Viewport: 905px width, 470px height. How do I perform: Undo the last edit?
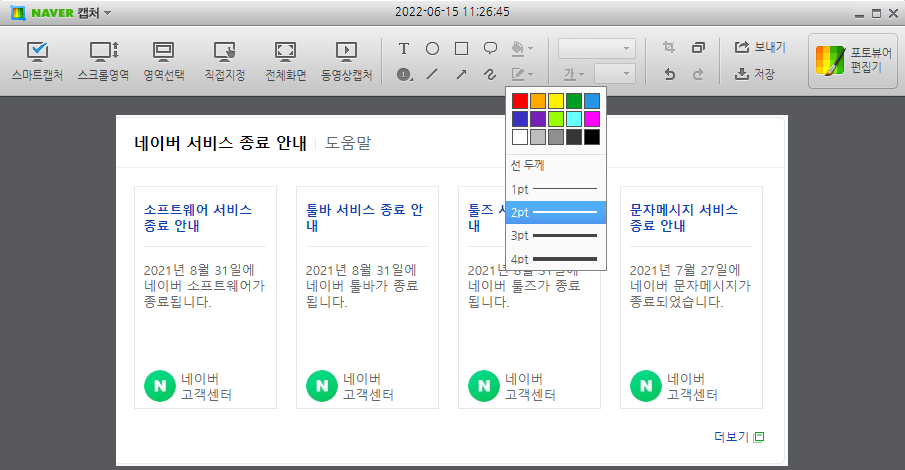tap(670, 74)
